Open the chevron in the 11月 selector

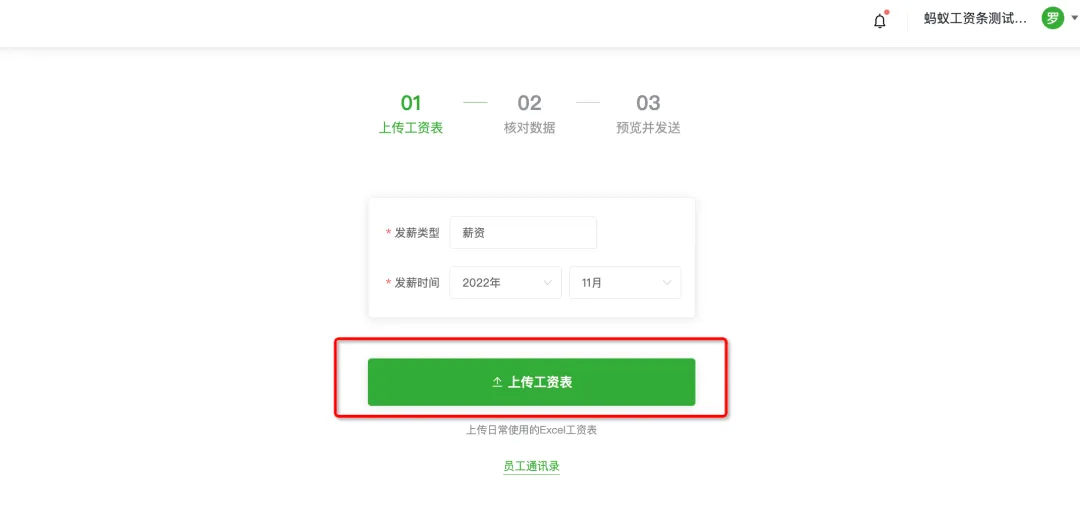click(667, 283)
